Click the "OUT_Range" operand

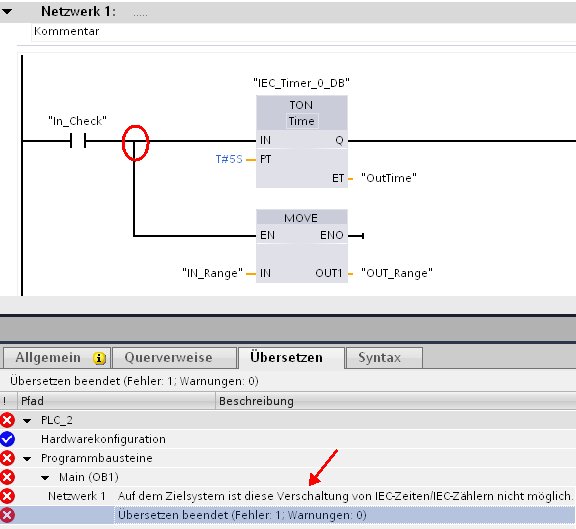pos(397,273)
